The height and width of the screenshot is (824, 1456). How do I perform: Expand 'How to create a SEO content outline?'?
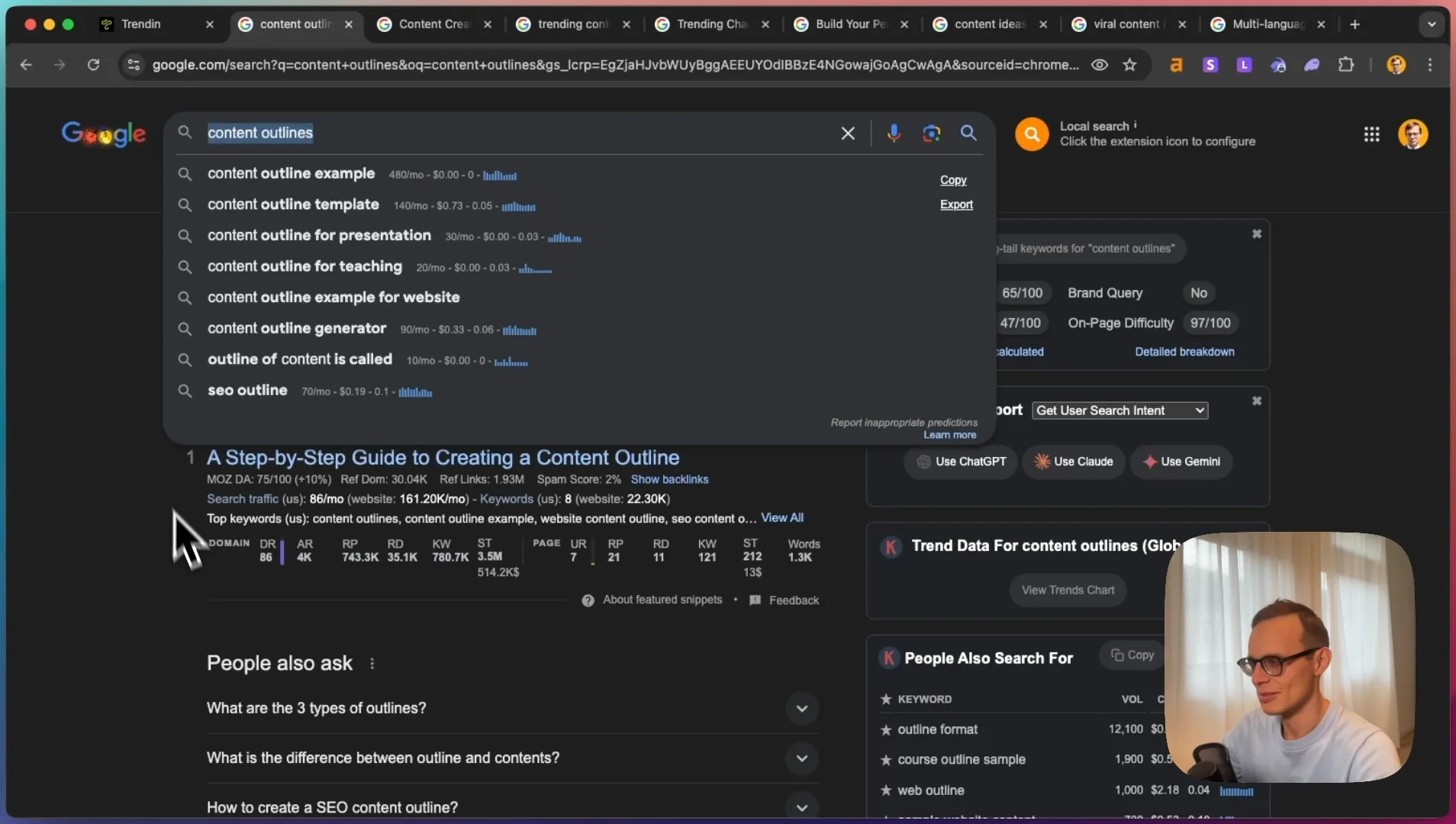(x=512, y=807)
